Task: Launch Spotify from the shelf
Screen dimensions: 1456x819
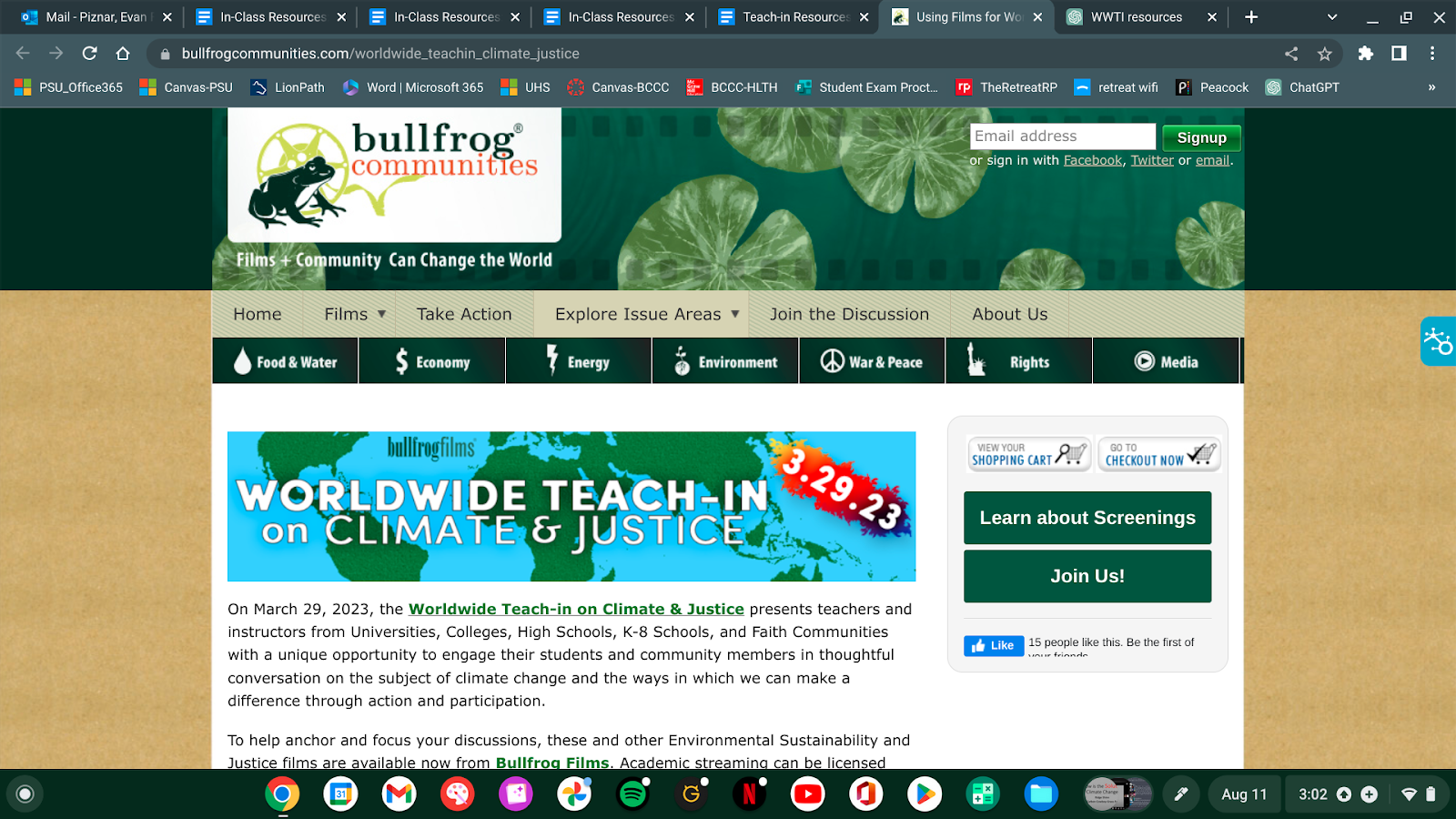Action: click(x=632, y=794)
